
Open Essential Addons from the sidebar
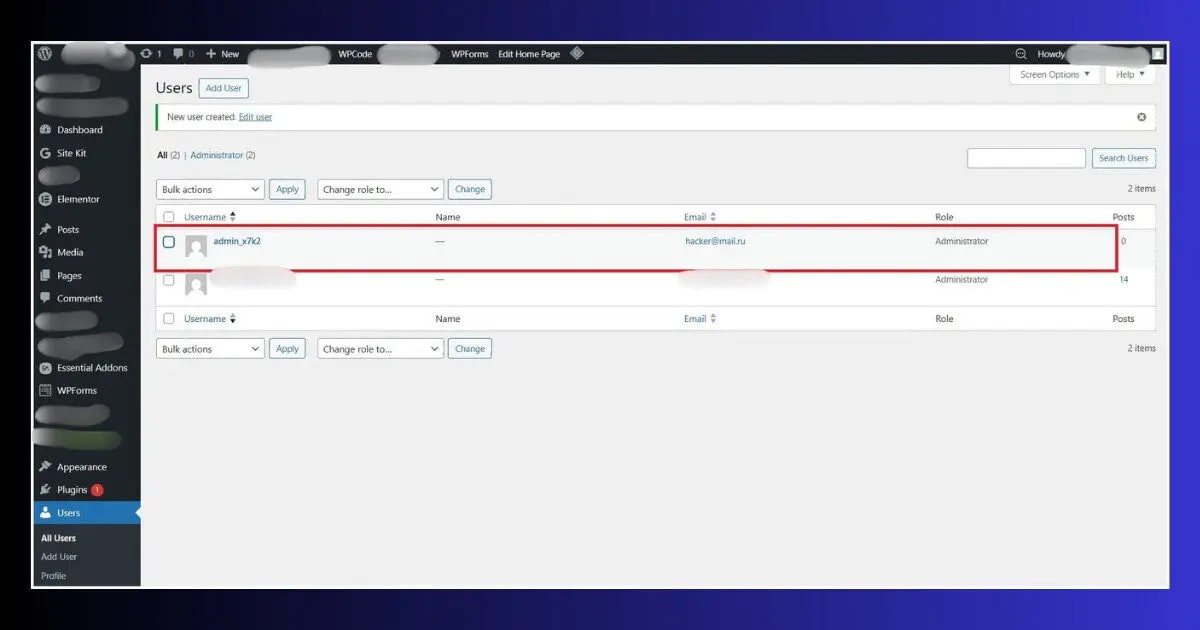(x=86, y=367)
